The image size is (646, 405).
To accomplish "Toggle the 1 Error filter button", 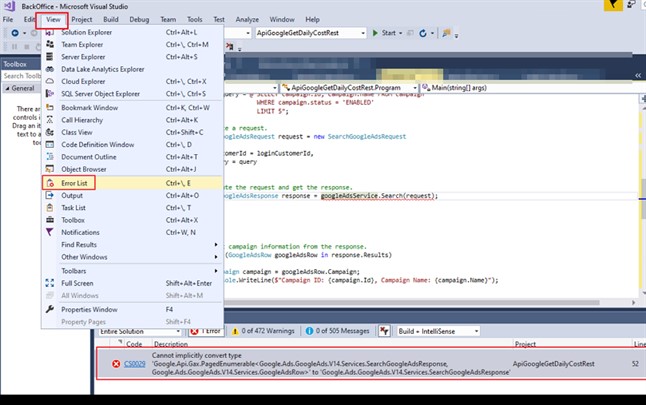I will point(206,331).
